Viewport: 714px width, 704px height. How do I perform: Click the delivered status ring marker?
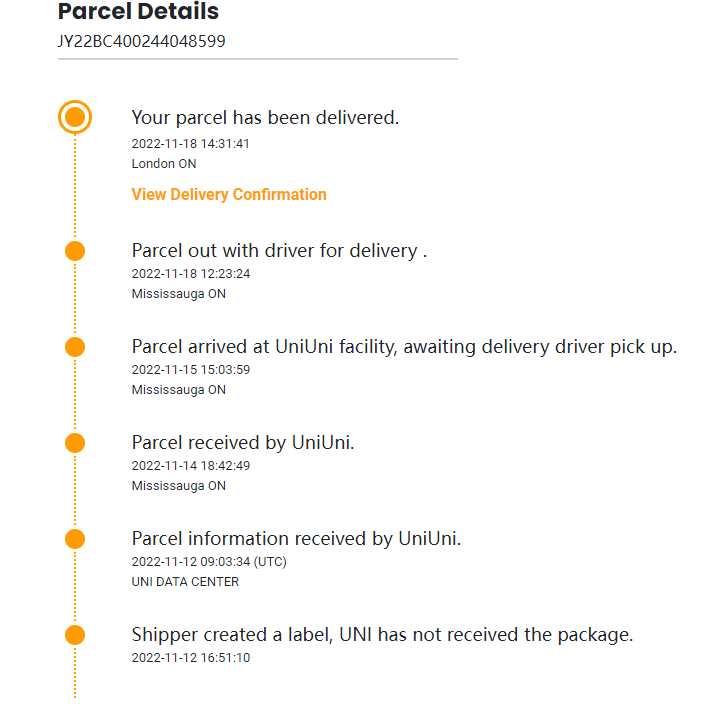pos(75,117)
